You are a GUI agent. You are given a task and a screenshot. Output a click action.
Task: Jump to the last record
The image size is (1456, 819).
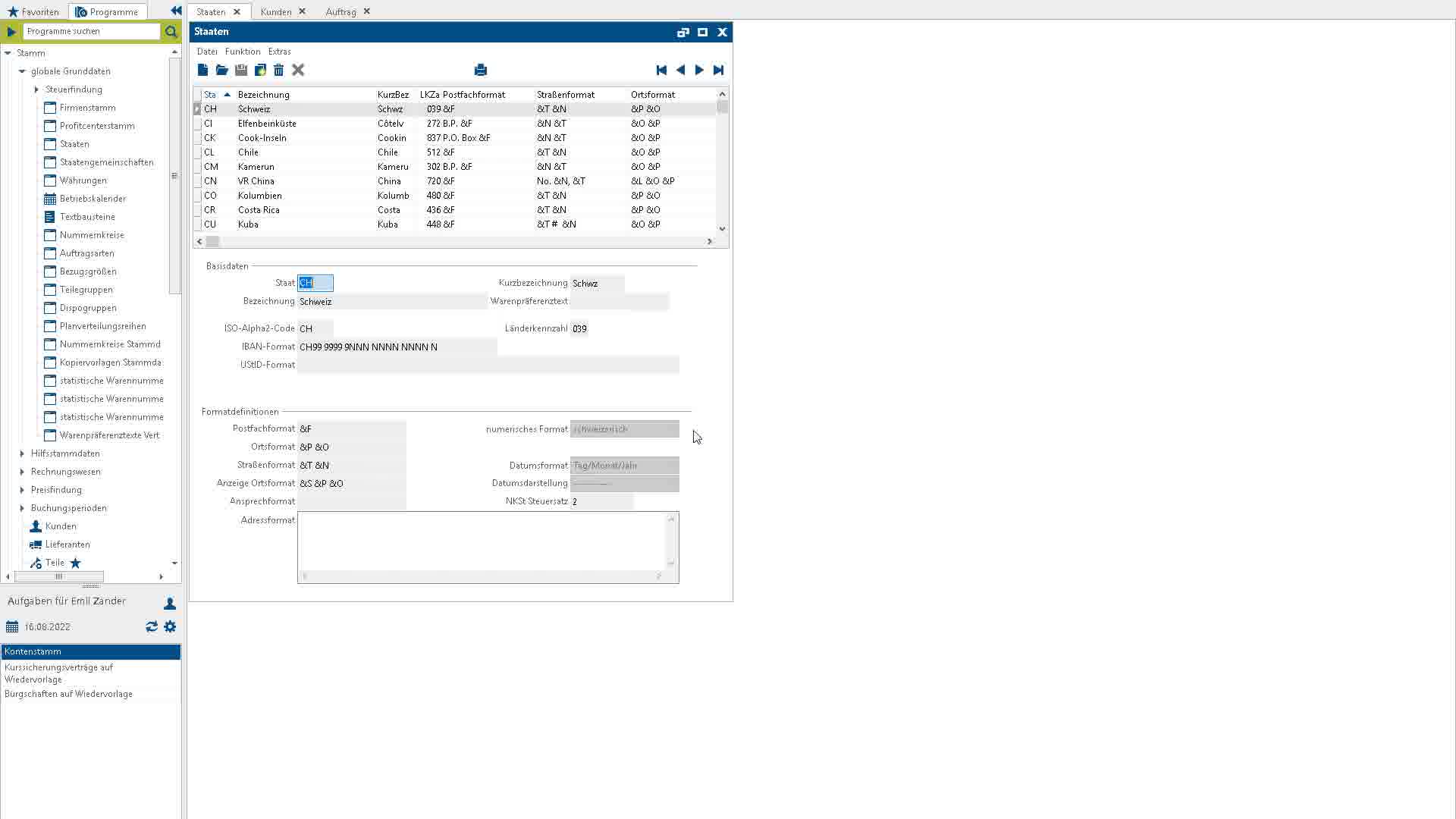coord(718,70)
